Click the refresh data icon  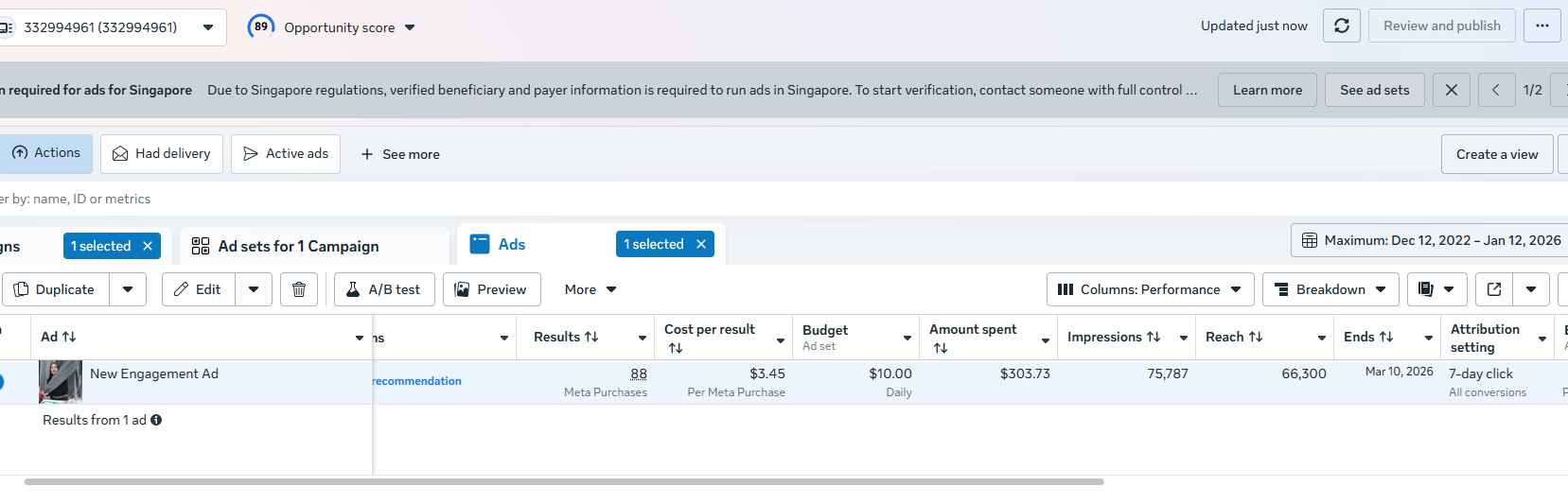click(x=1342, y=26)
